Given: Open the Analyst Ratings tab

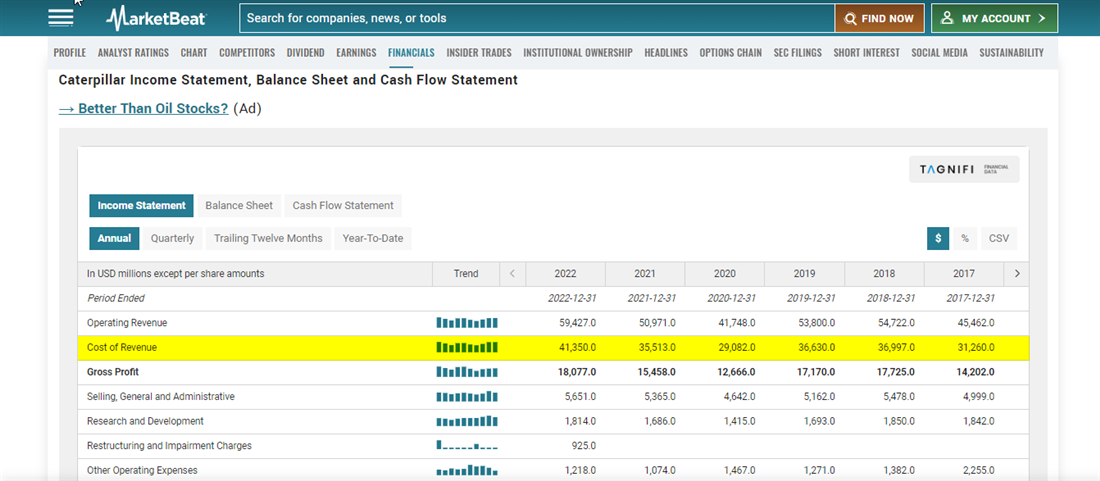Looking at the screenshot, I should 133,53.
